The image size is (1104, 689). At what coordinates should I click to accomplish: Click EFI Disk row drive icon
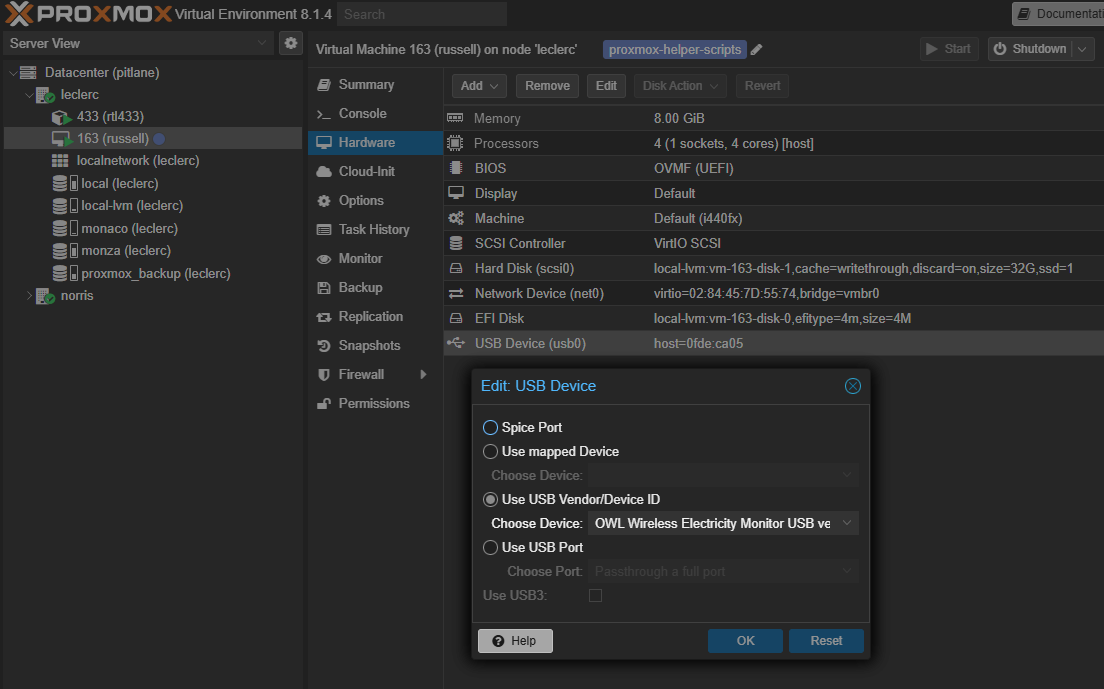(456, 318)
